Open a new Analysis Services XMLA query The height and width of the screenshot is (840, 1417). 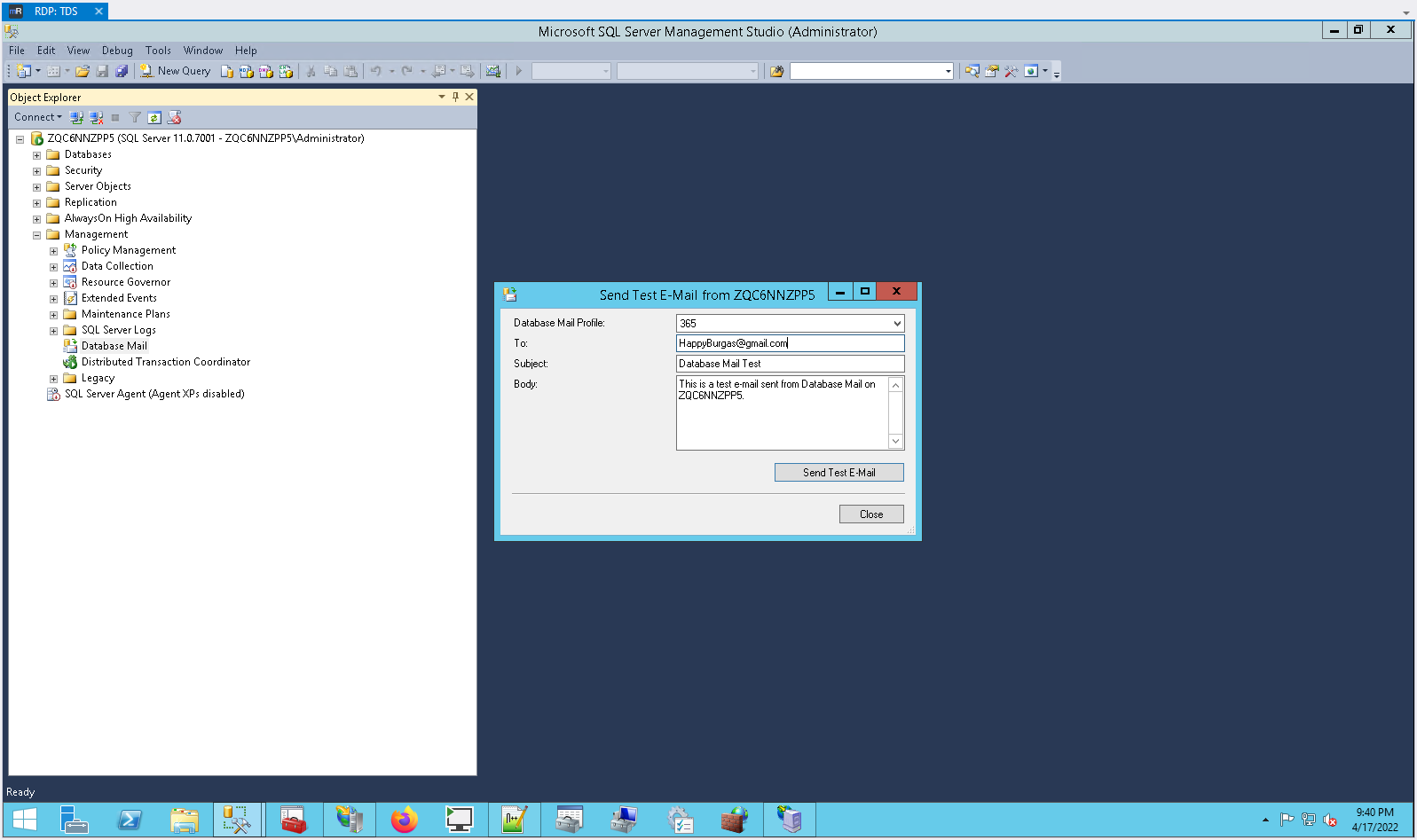pos(286,71)
